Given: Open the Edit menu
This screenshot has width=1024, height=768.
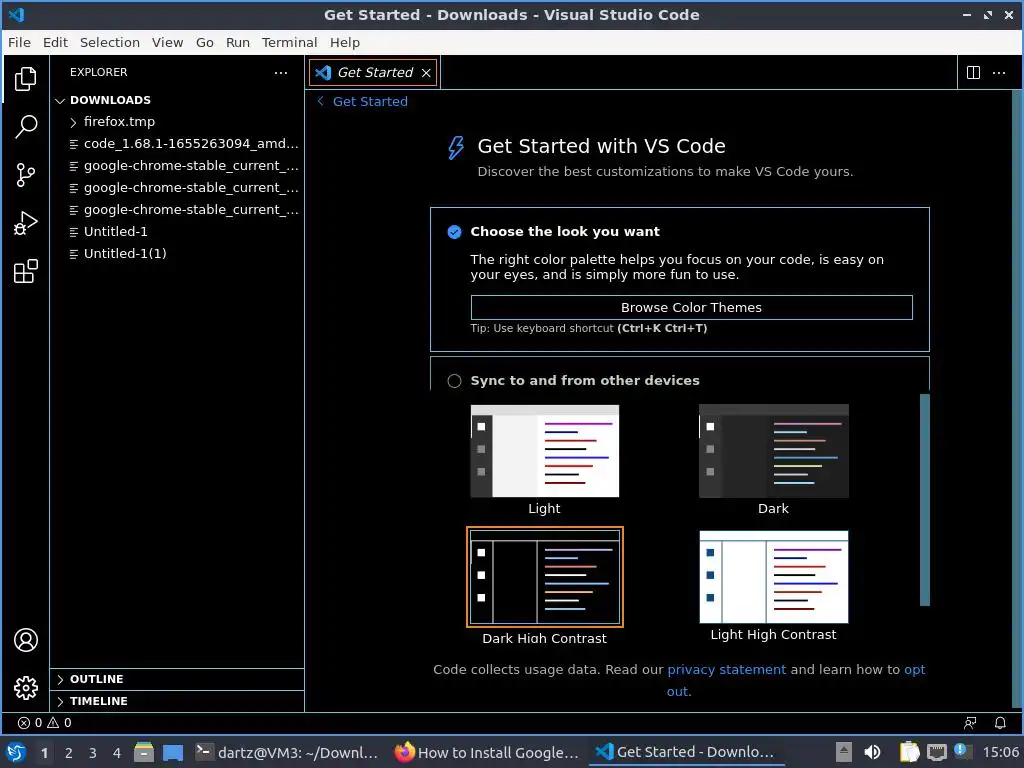Looking at the screenshot, I should point(56,42).
